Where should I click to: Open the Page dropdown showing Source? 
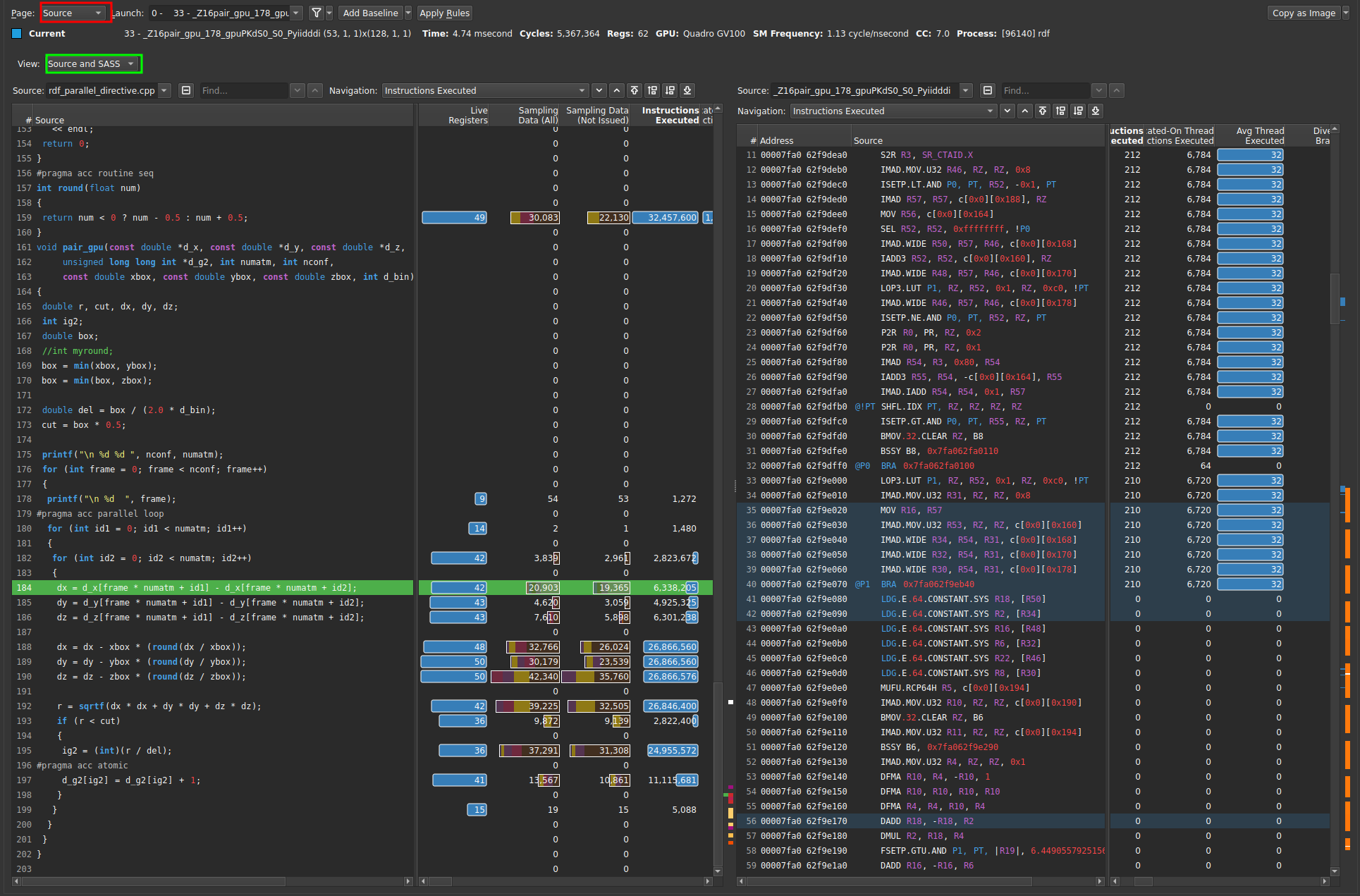click(x=73, y=13)
